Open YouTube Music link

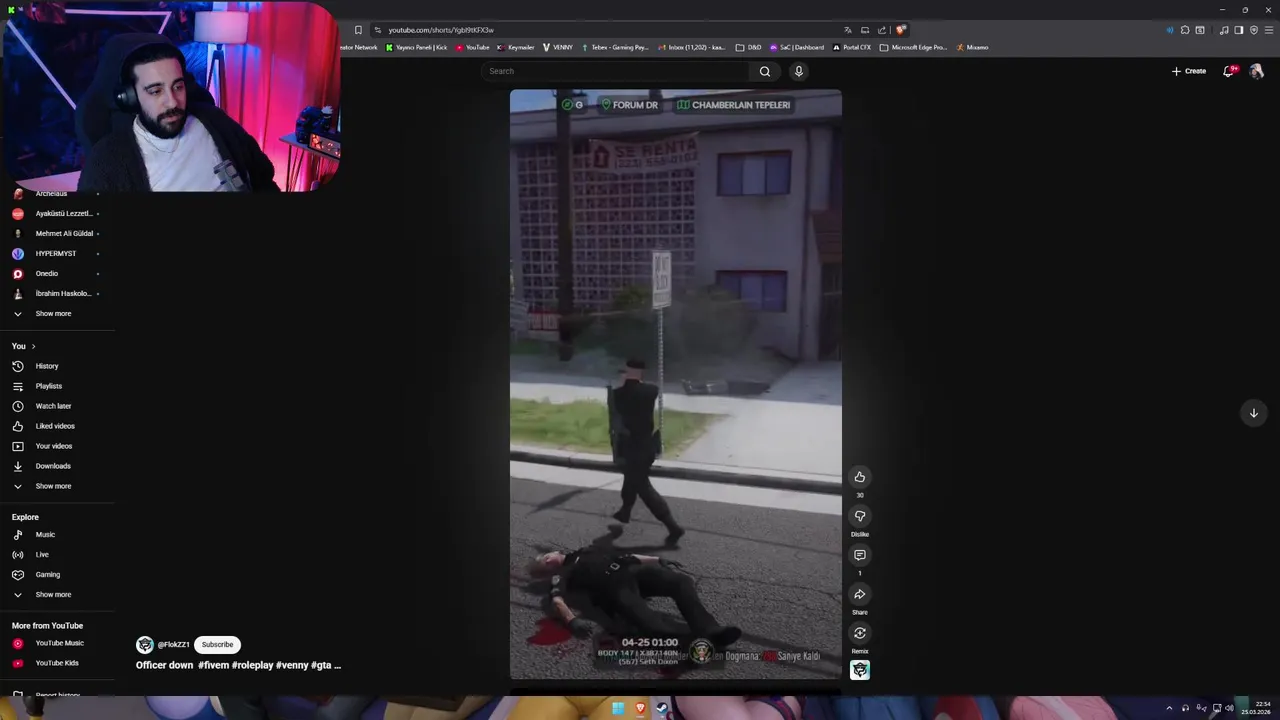[59, 643]
